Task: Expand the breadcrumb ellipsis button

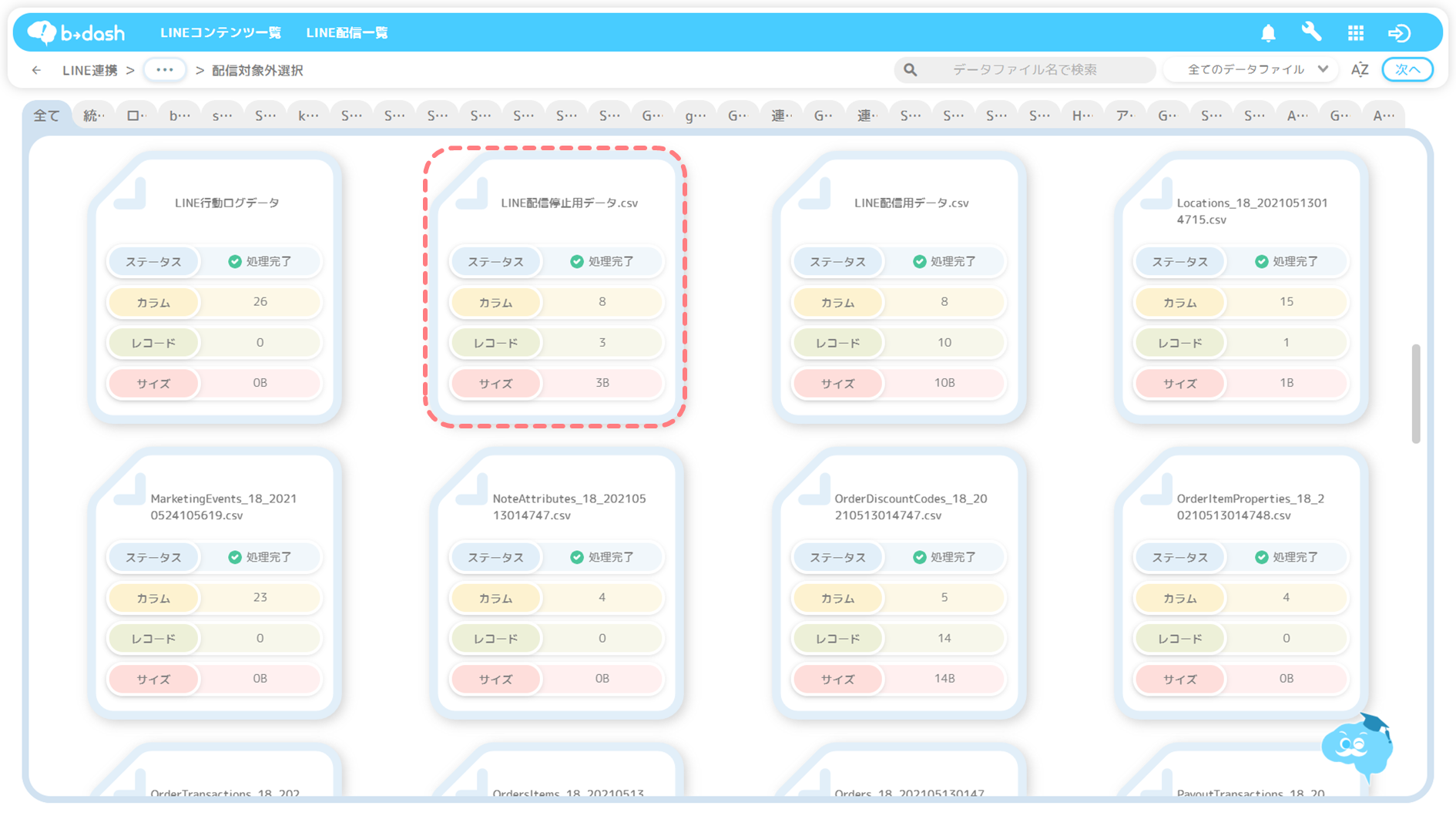Action: pyautogui.click(x=165, y=69)
